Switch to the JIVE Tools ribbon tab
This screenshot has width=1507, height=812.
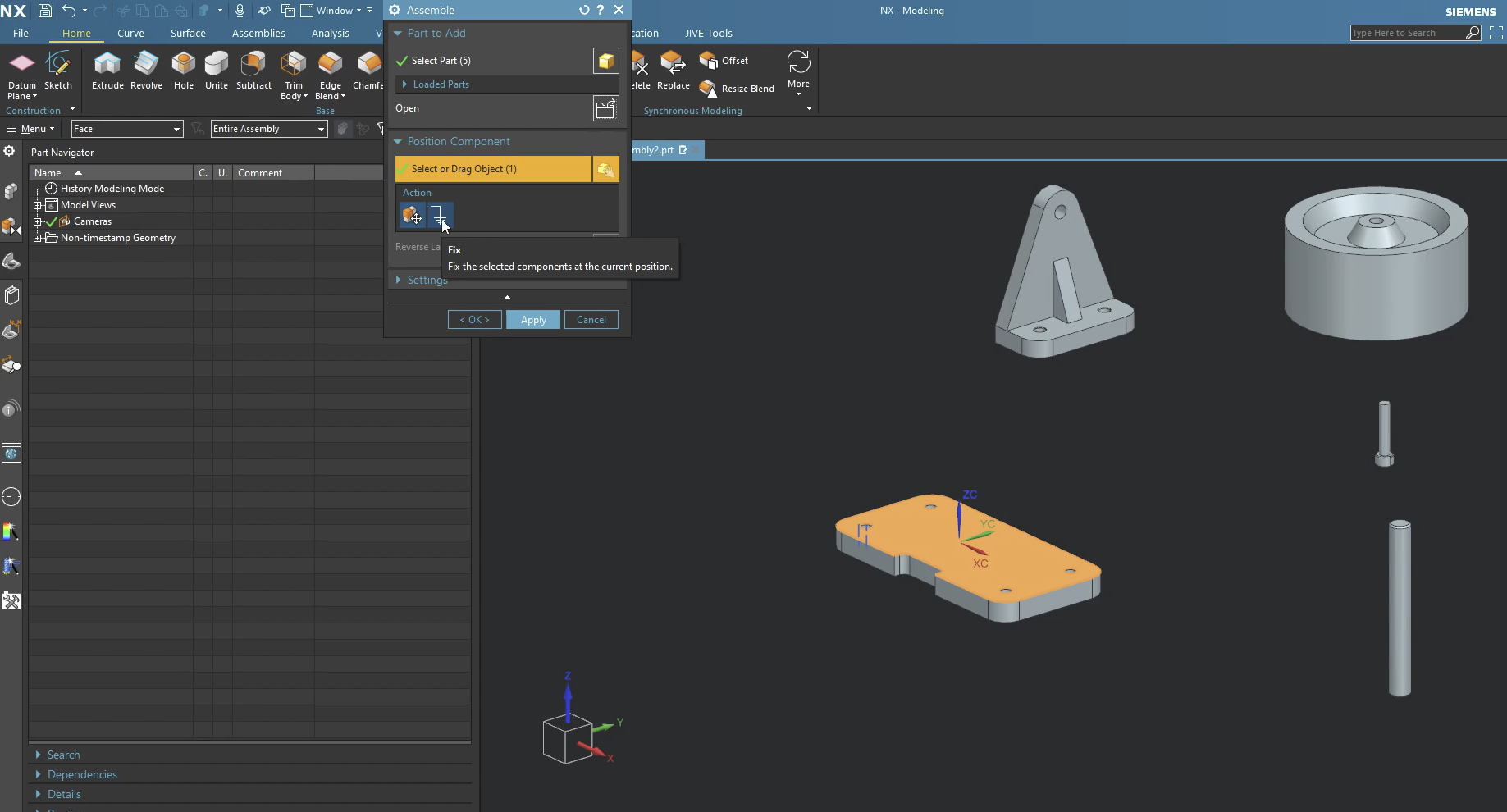click(x=709, y=34)
